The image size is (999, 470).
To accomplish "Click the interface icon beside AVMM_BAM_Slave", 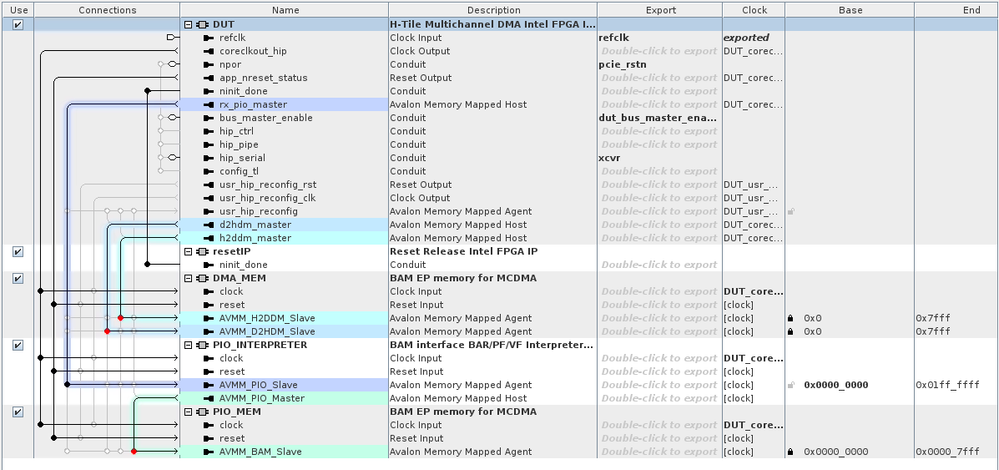I will [x=209, y=452].
